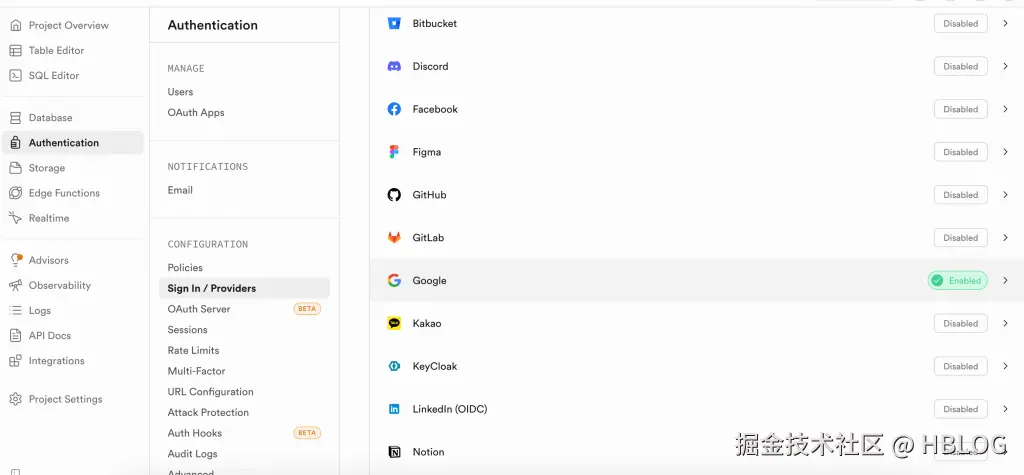The image size is (1024, 475).
Task: Expand the LinkedIn (OIDC) row chevron
Action: 1005,409
